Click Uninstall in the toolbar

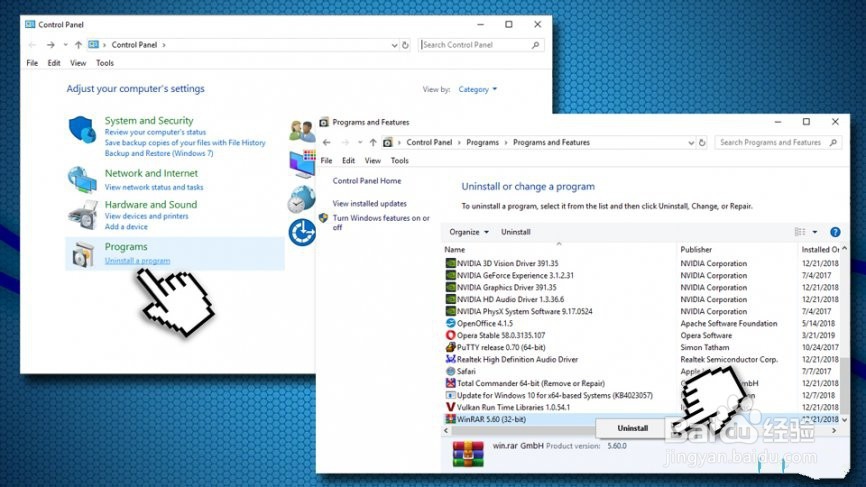515,232
